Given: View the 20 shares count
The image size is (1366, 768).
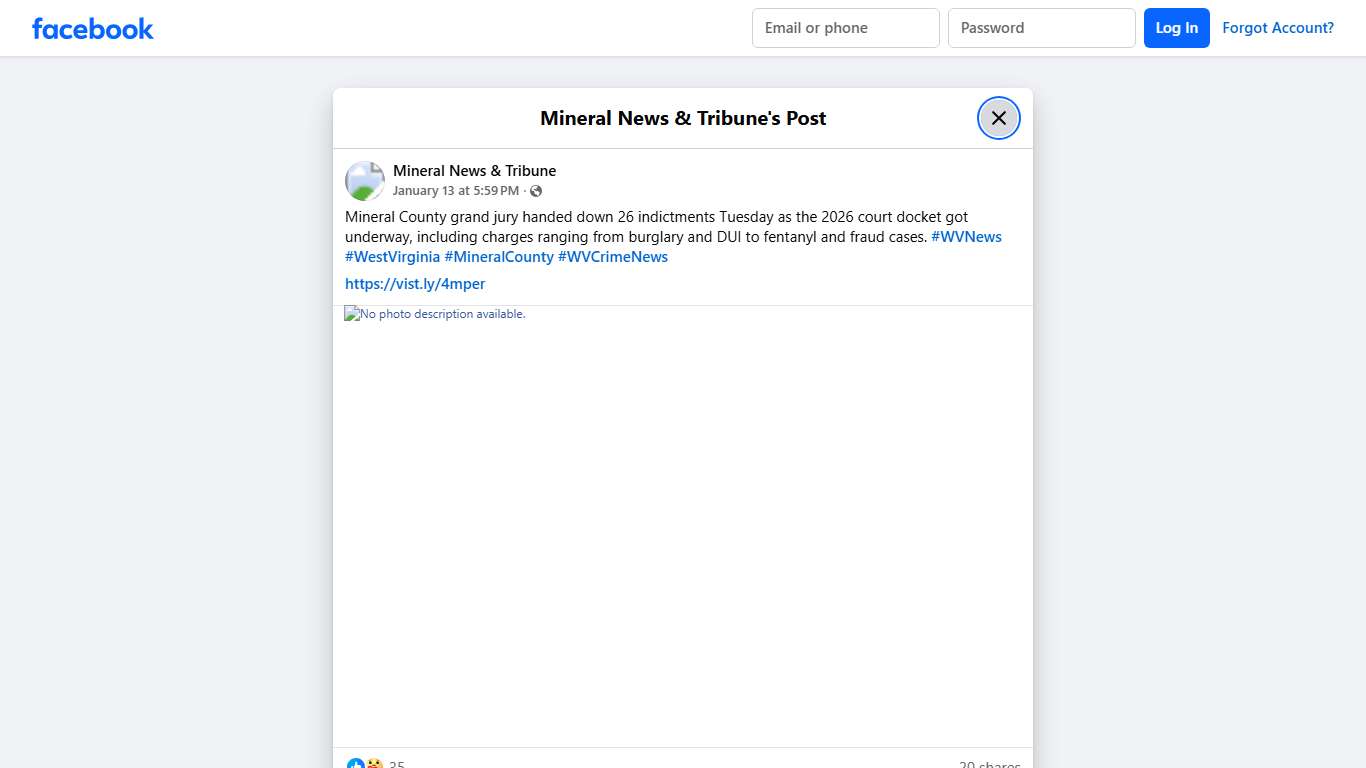Looking at the screenshot, I should pos(989,764).
